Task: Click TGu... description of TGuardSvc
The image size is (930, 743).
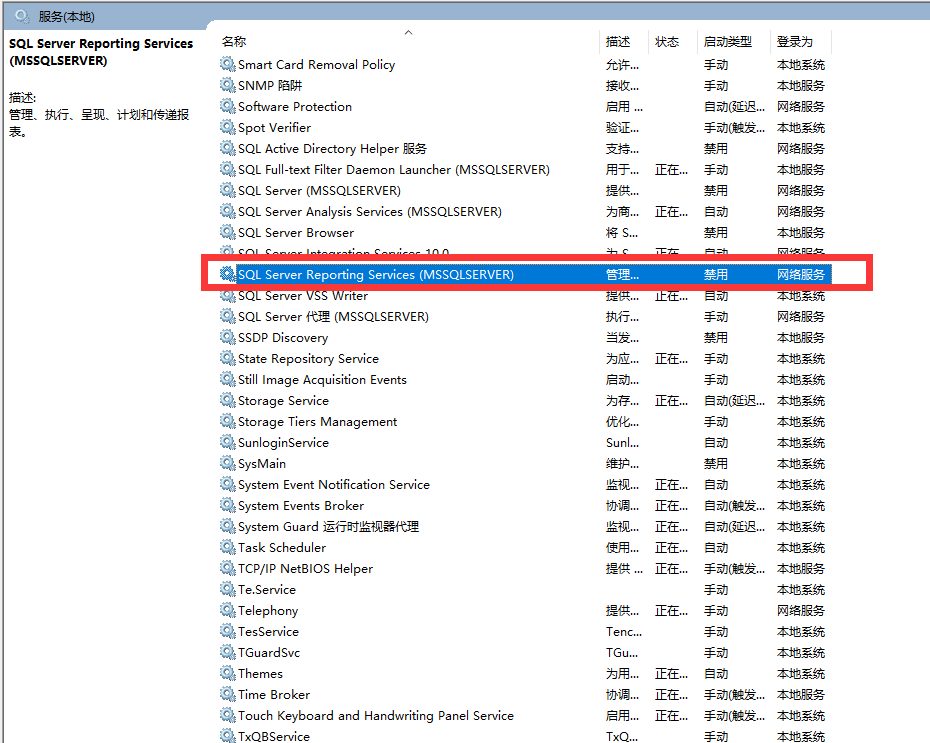Action: [x=622, y=652]
